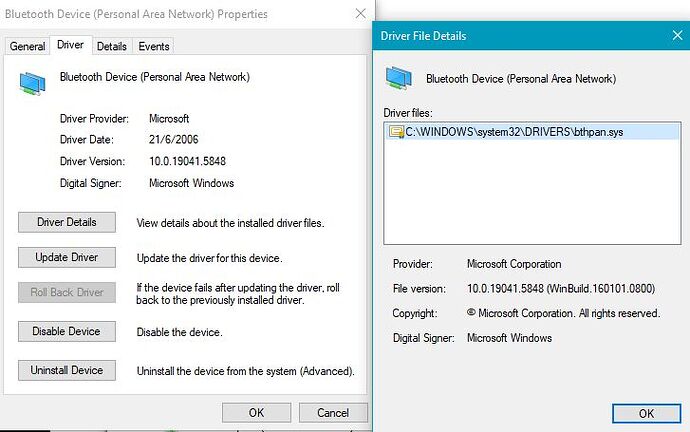Click the network device icon in Properties dialog
This screenshot has width=690, height=432.
[31, 82]
